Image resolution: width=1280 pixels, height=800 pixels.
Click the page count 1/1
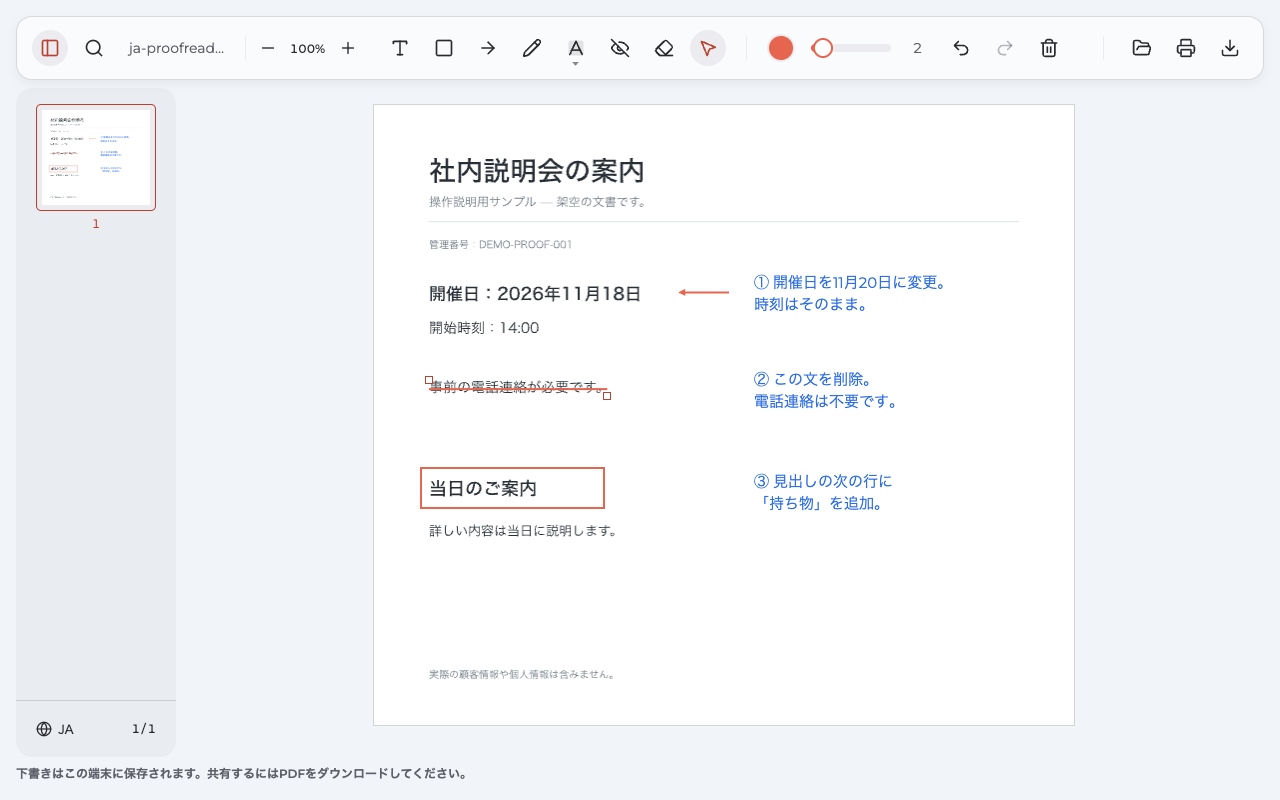click(x=144, y=729)
